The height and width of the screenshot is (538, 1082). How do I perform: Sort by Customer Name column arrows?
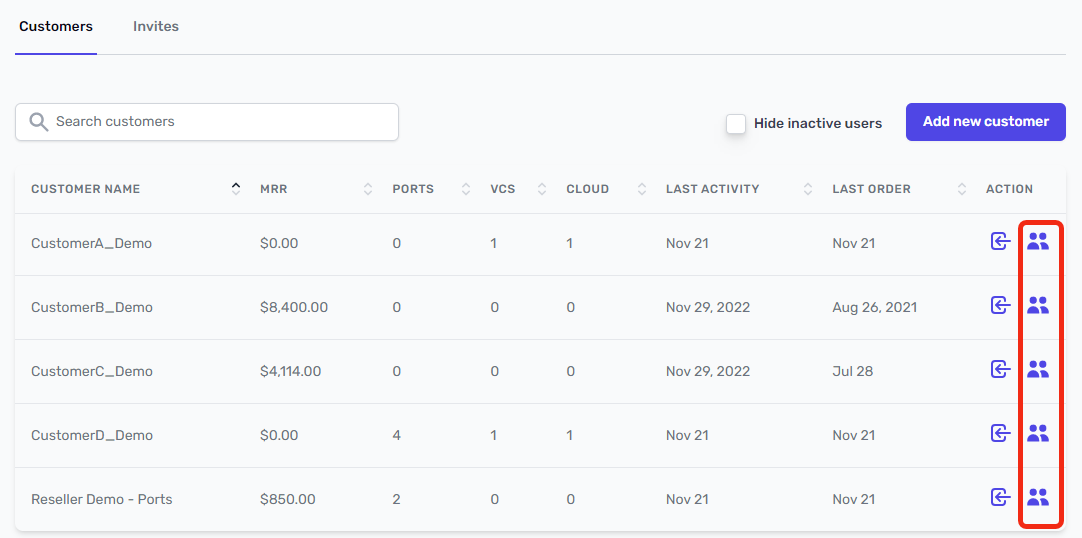[x=236, y=189]
